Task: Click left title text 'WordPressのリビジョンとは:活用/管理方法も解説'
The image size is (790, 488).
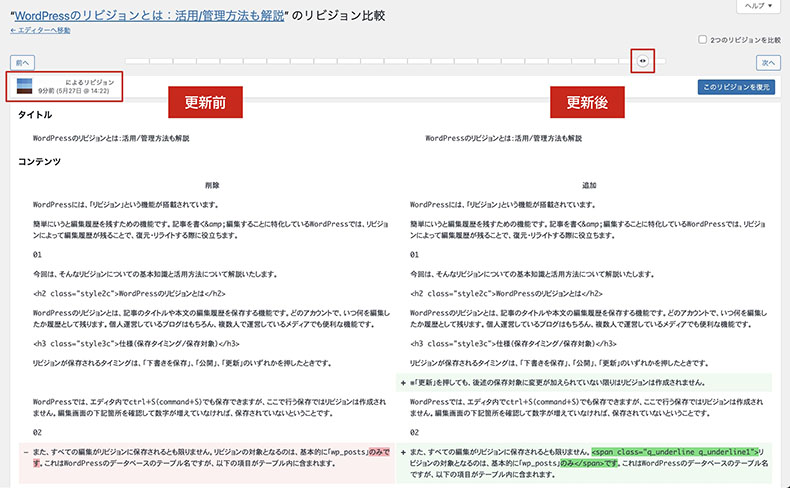Action: [111, 138]
